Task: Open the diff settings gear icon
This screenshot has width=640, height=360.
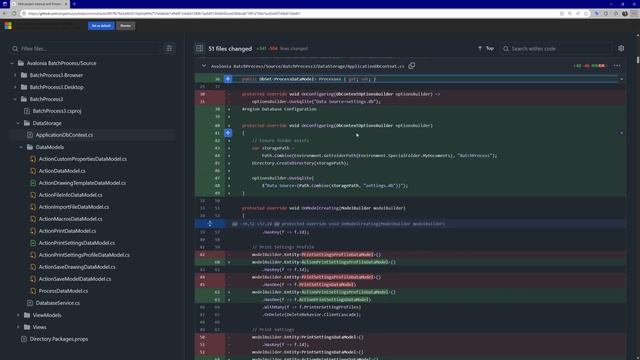Action: [621, 48]
